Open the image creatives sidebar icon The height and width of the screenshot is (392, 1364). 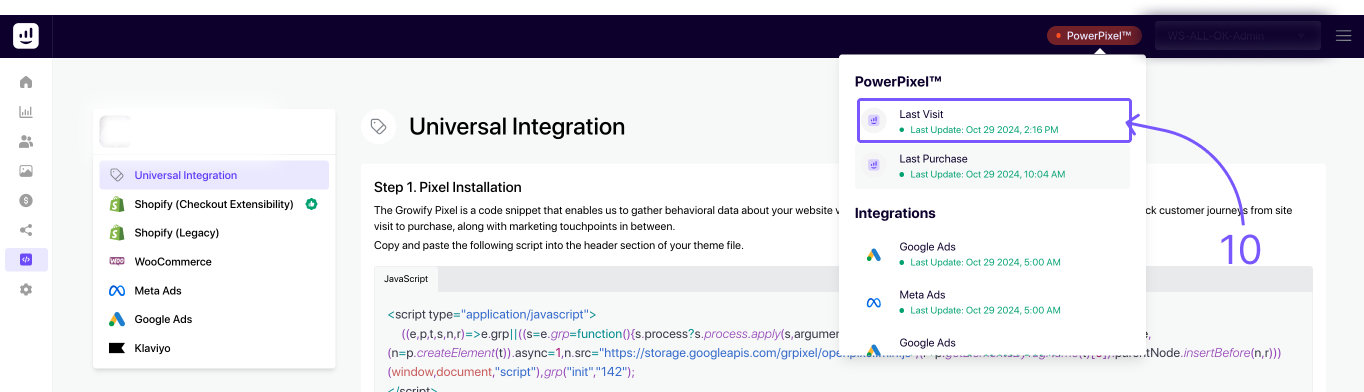[x=26, y=171]
